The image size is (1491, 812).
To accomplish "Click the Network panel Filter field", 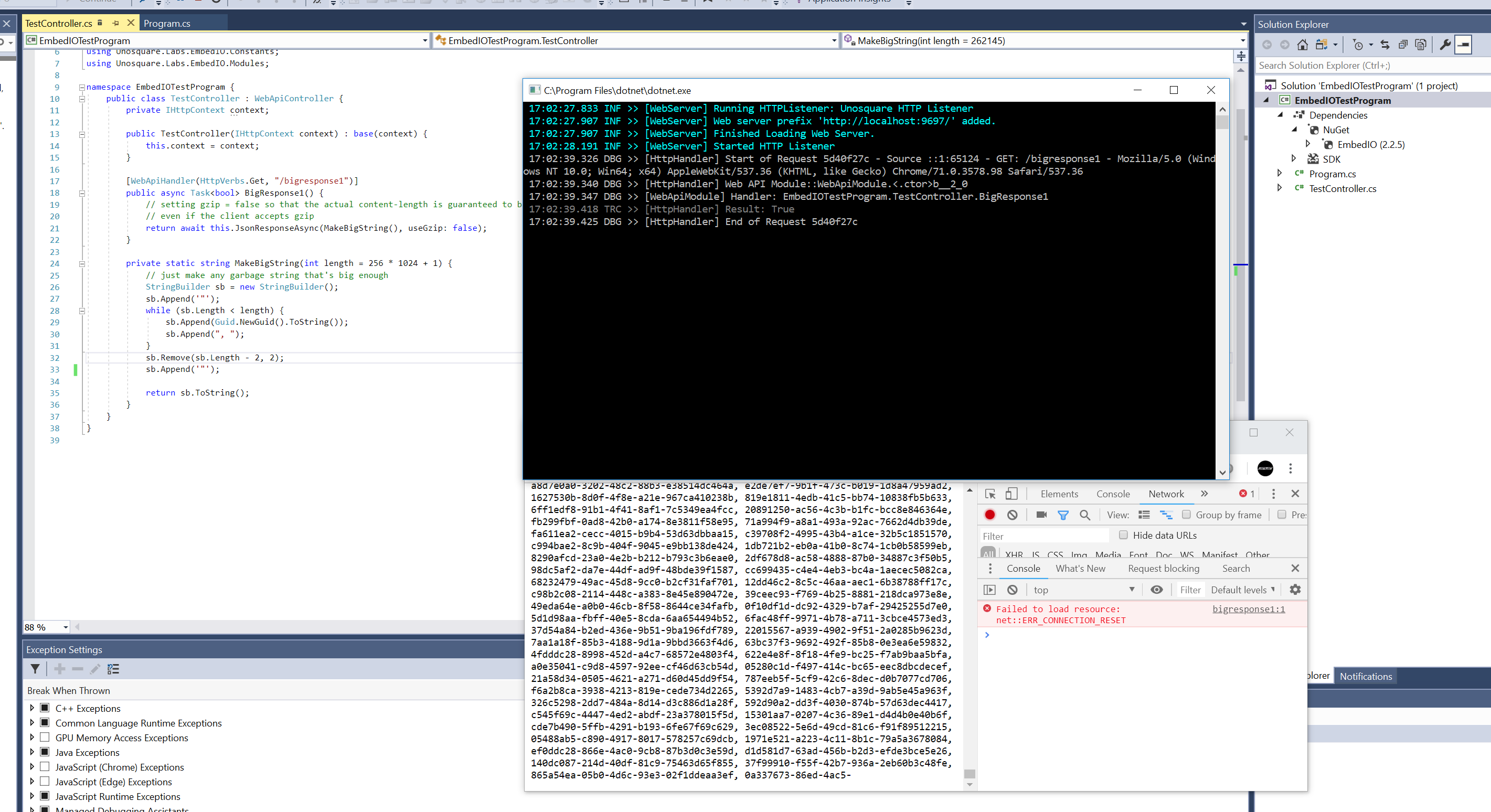I will point(1044,536).
